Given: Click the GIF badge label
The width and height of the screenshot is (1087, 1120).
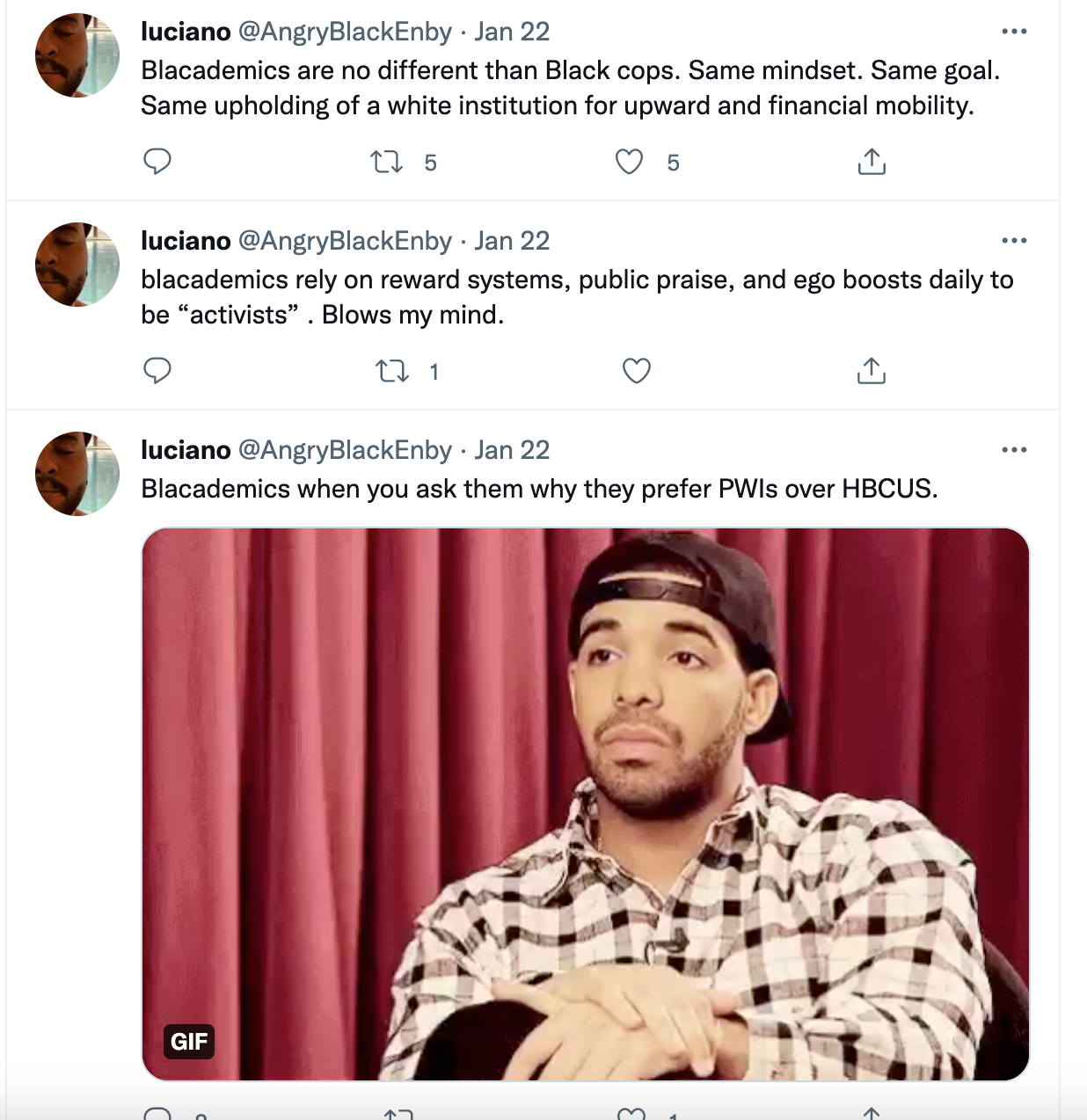Looking at the screenshot, I should 189,1042.
